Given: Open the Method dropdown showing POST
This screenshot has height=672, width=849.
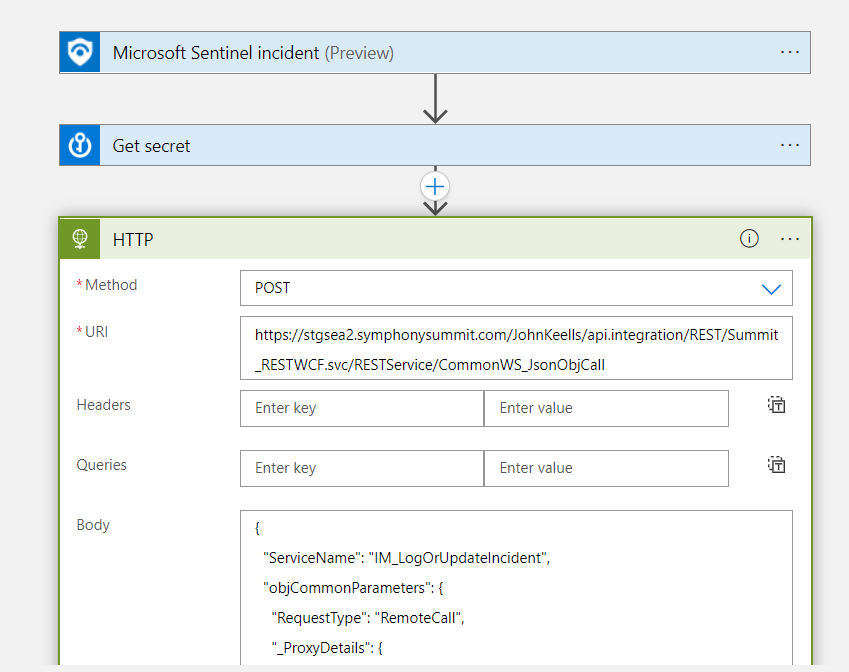Looking at the screenshot, I should coord(516,288).
